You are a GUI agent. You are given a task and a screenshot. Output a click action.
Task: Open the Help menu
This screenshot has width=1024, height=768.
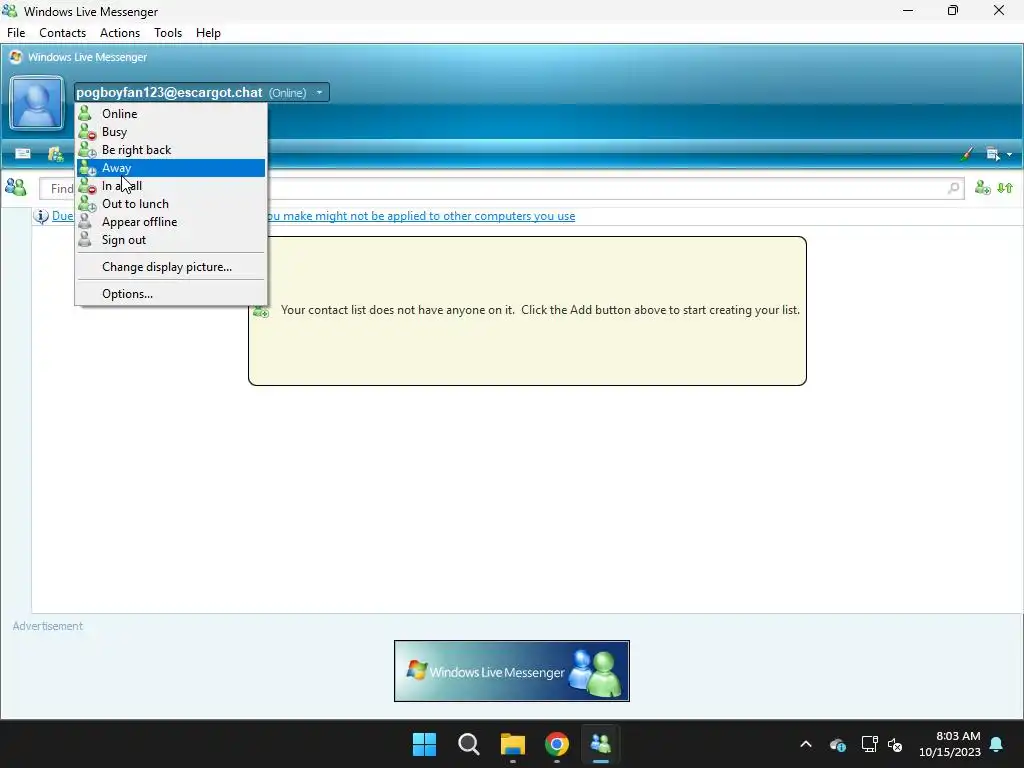click(x=208, y=33)
